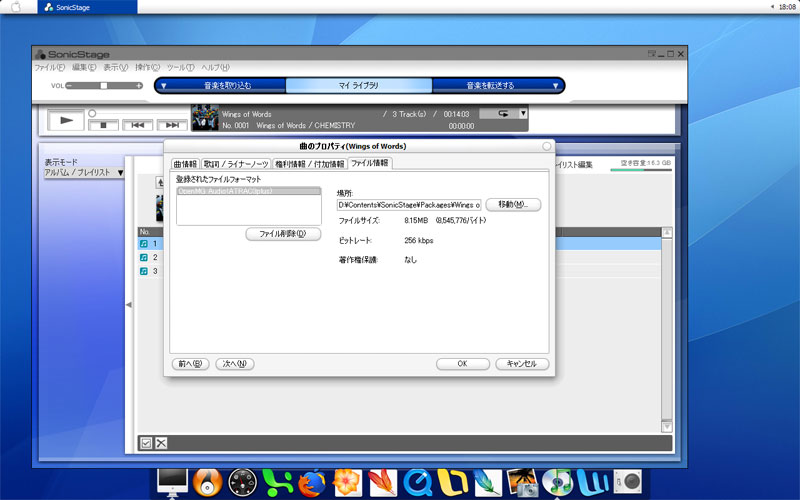Open the orange disc burner dock icon
The height and width of the screenshot is (500, 800).
(x=207, y=483)
